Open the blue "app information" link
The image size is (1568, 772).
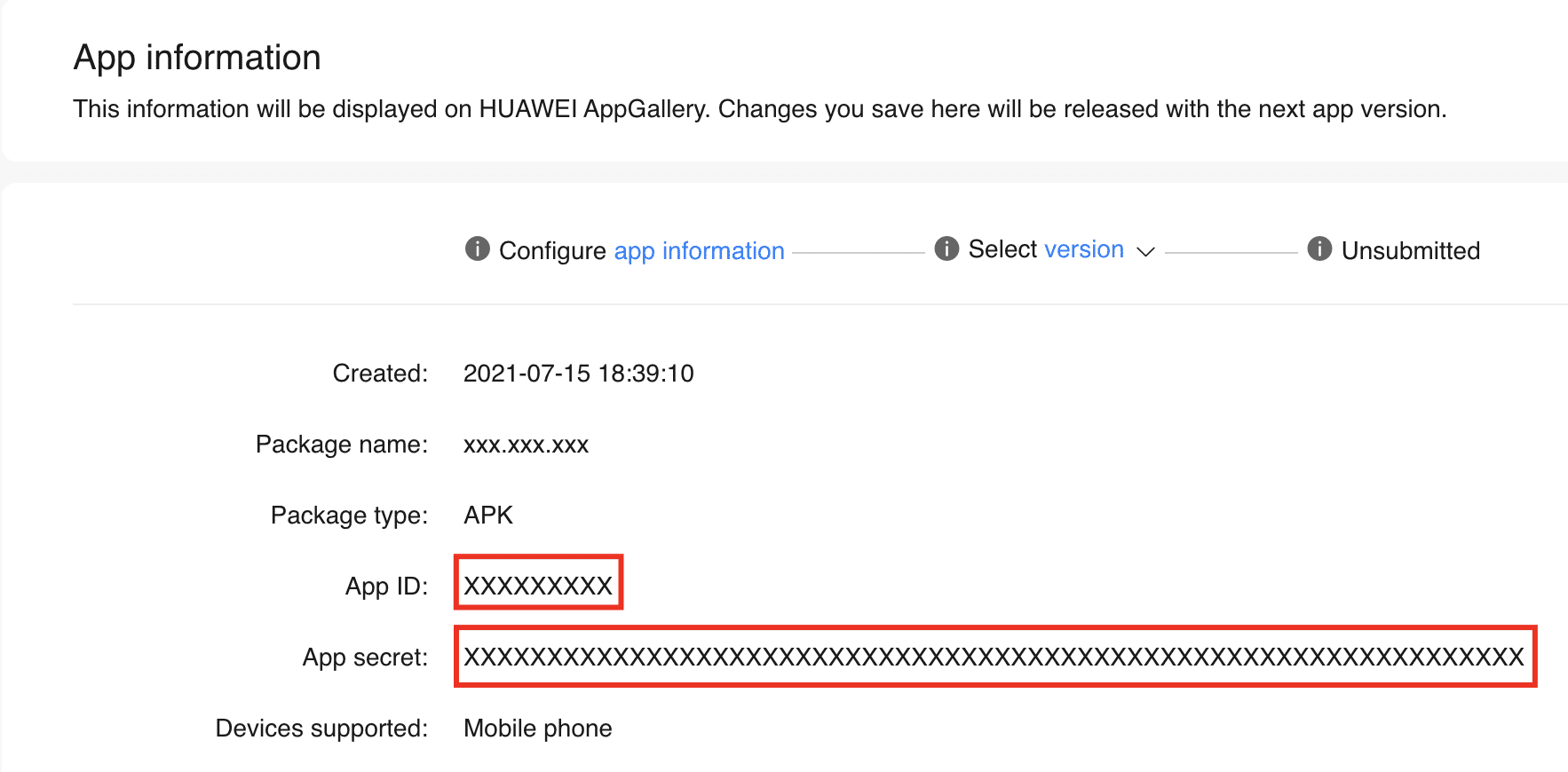(x=699, y=251)
